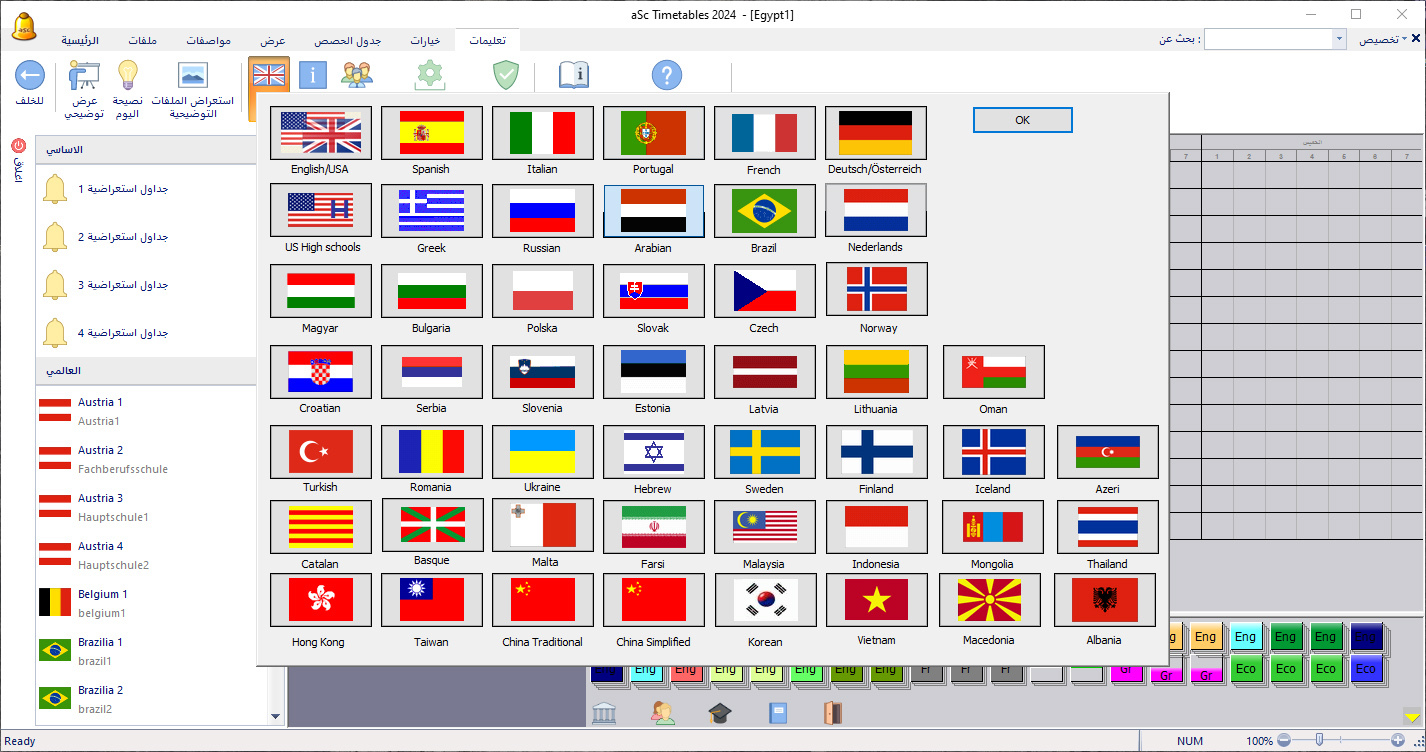
Task: Click the building icon in bottom bar
Action: pos(604,713)
